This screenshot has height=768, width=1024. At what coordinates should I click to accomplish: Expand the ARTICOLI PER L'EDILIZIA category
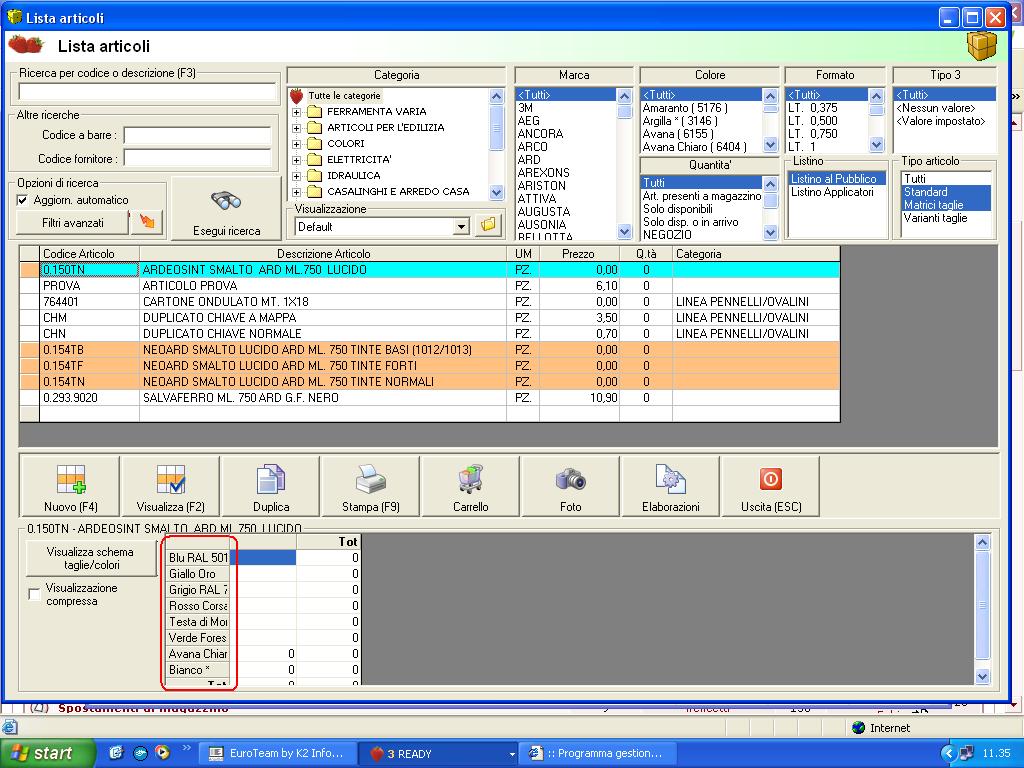(x=296, y=128)
